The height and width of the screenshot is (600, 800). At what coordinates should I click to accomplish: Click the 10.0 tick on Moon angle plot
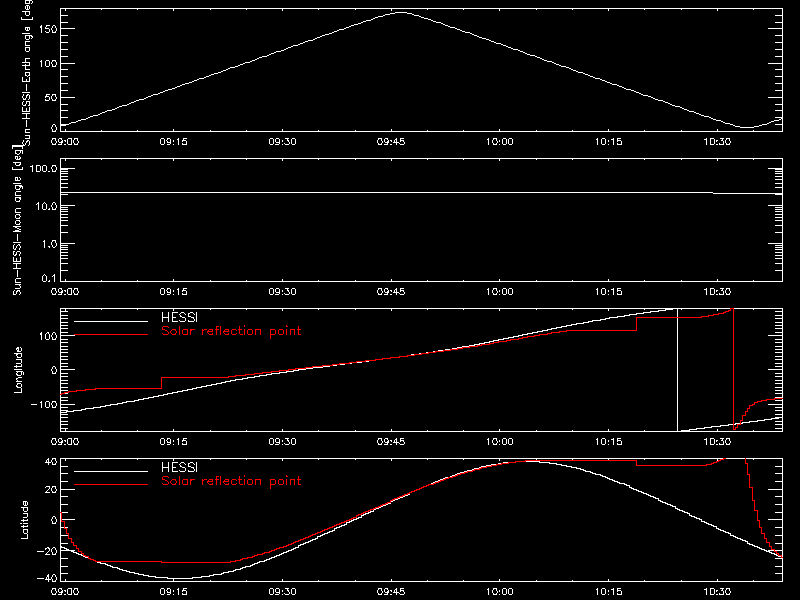point(46,206)
